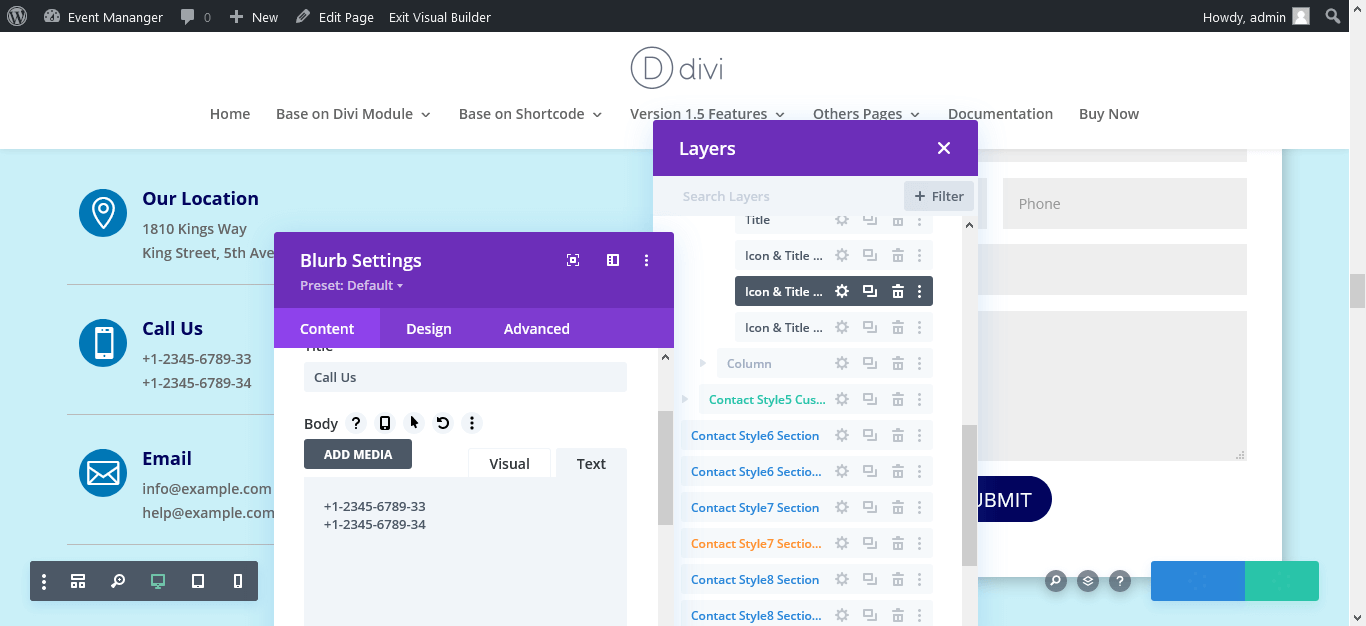Open builder settings dots in bottom toolbar
The width and height of the screenshot is (1366, 626).
[x=44, y=581]
